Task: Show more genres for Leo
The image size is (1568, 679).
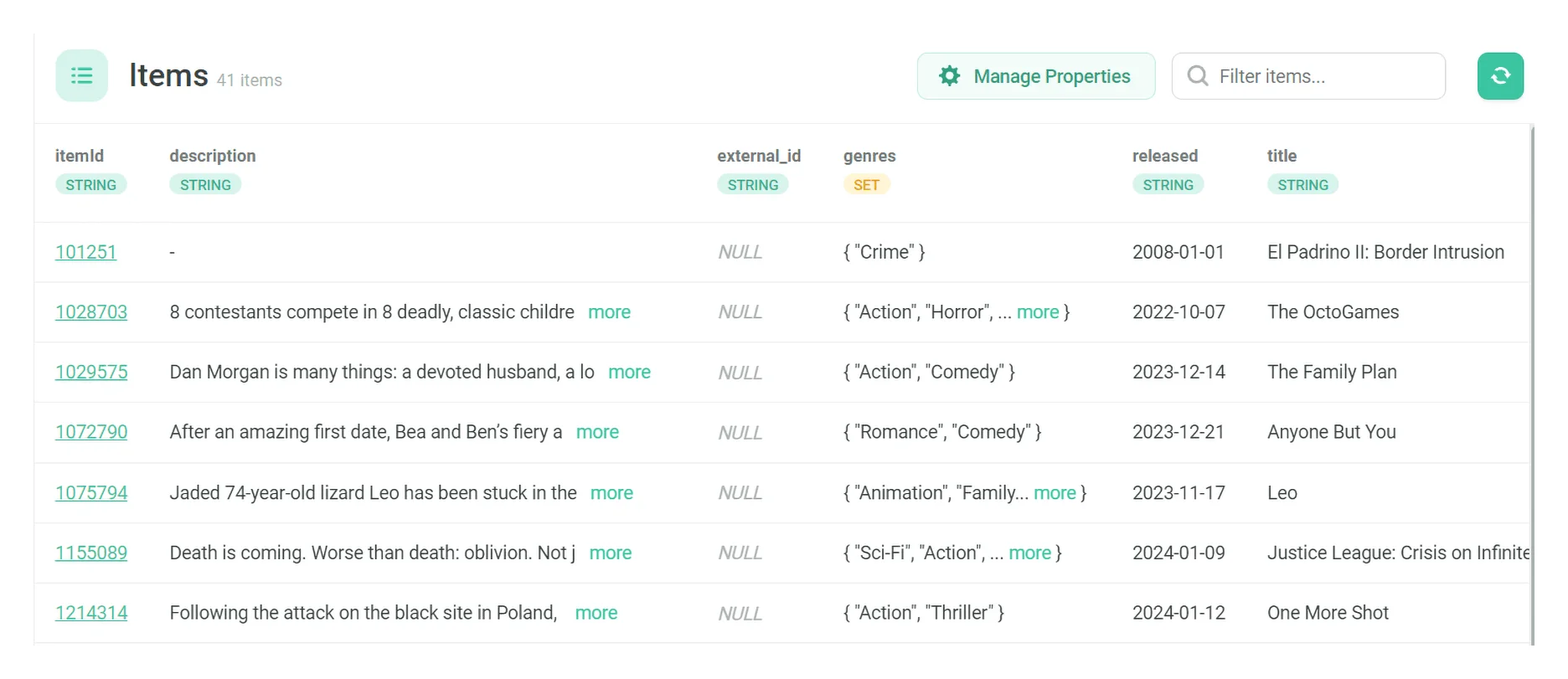Action: [x=1055, y=493]
